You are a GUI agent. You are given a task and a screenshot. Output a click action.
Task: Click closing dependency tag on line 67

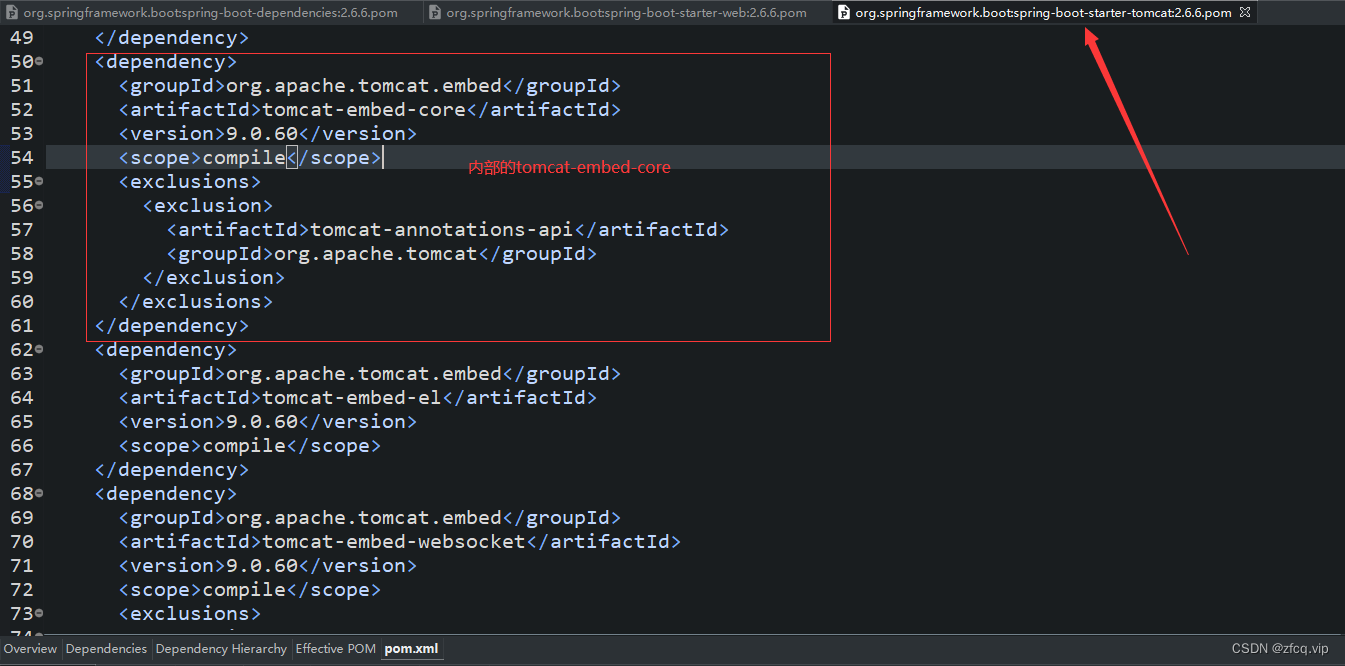pos(172,469)
